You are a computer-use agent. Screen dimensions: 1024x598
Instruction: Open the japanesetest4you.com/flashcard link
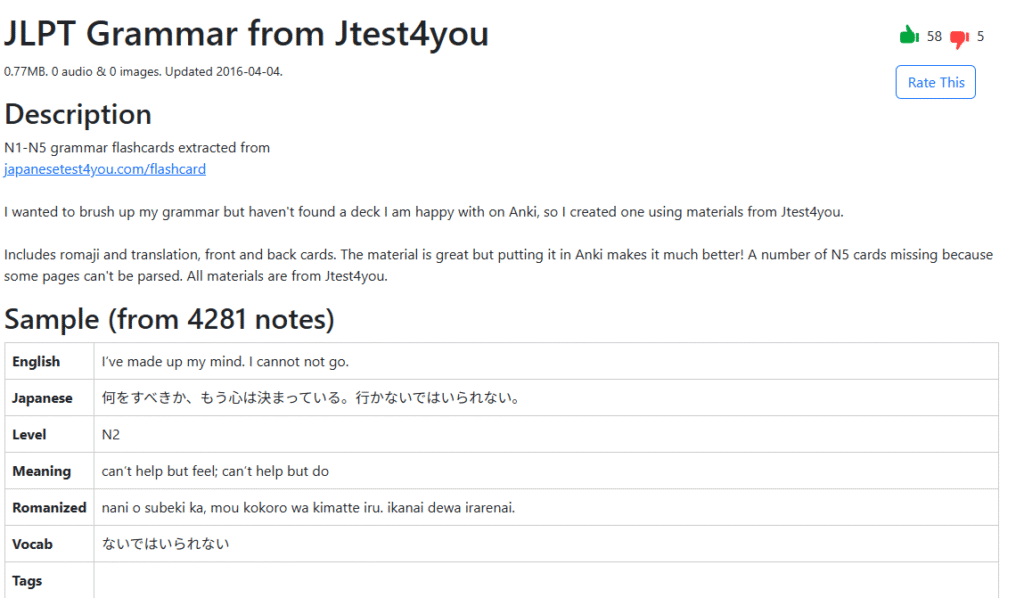[x=104, y=169]
